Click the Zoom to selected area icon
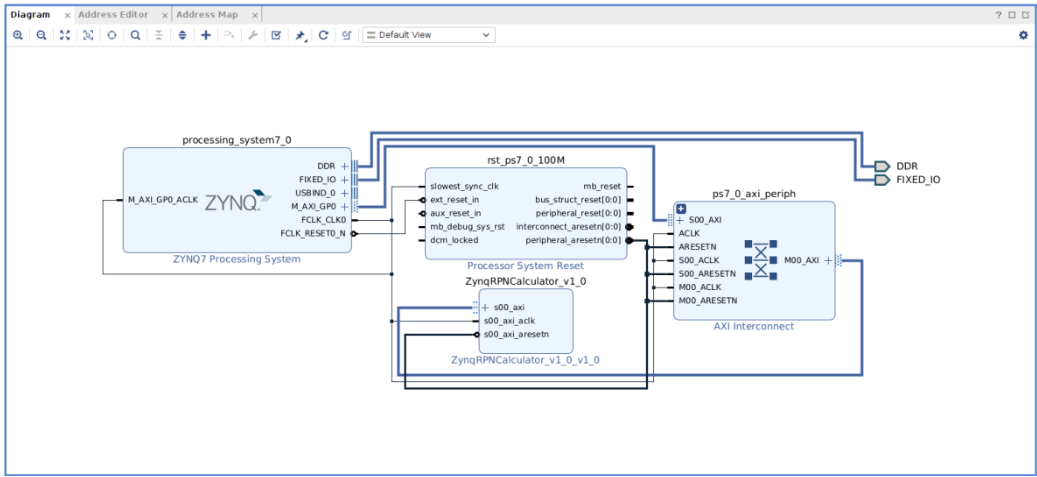 pyautogui.click(x=88, y=35)
